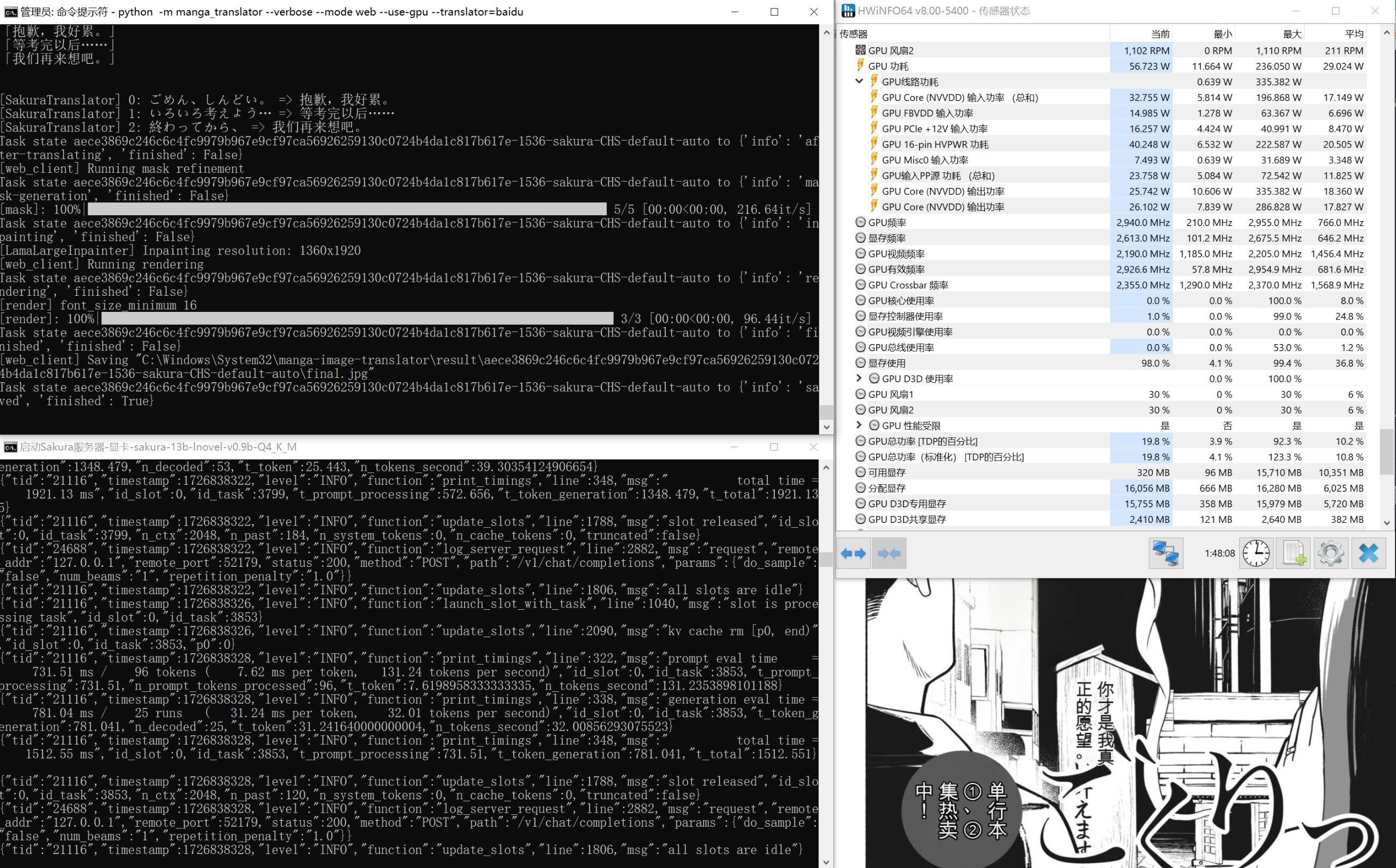This screenshot has width=1396, height=868.
Task: Select the 显存控制器使用率 row
Action: point(1101,316)
